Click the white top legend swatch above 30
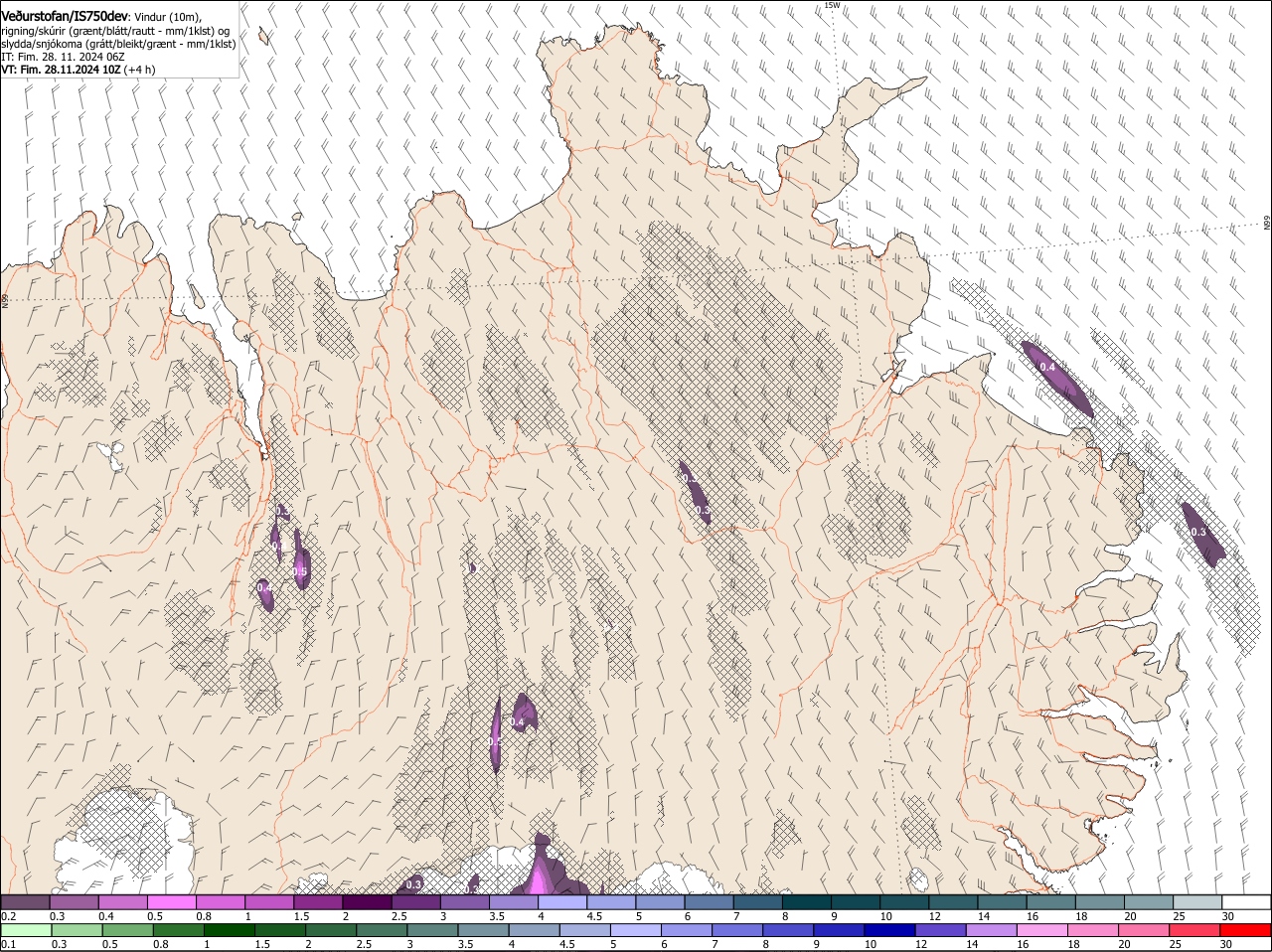Image resolution: width=1272 pixels, height=952 pixels. [1246, 902]
